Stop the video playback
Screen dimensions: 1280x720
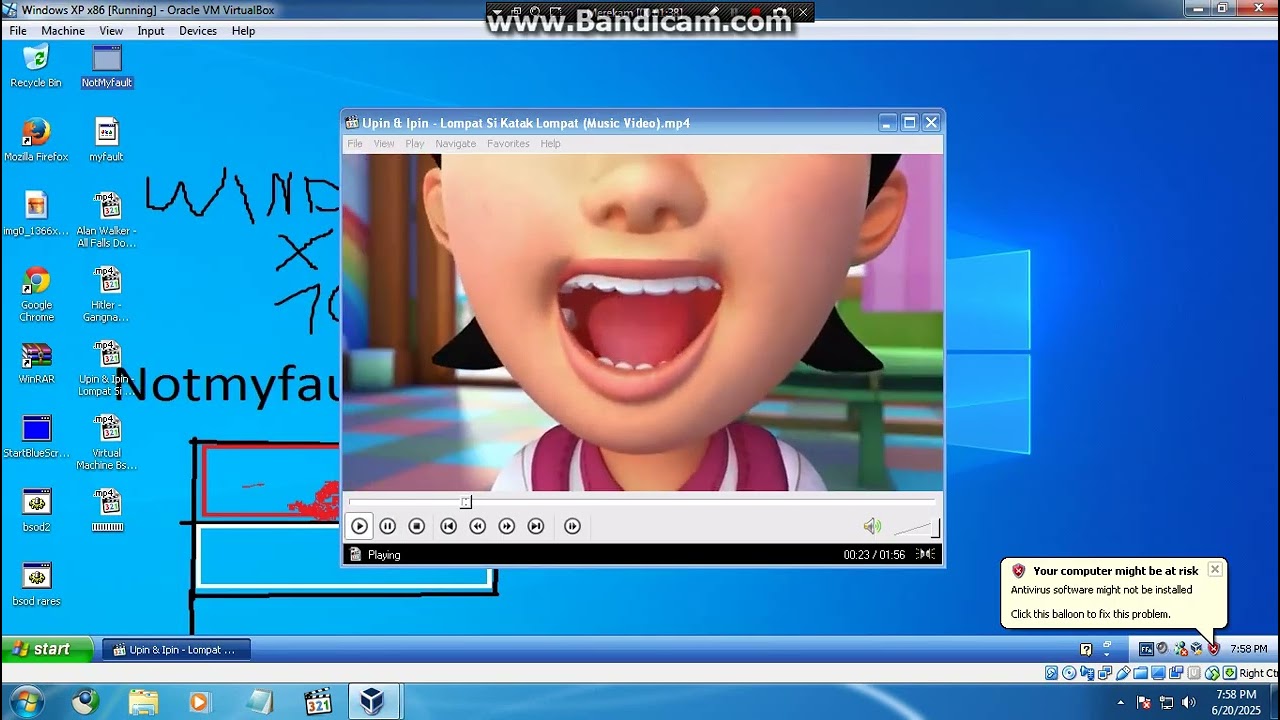pos(417,526)
